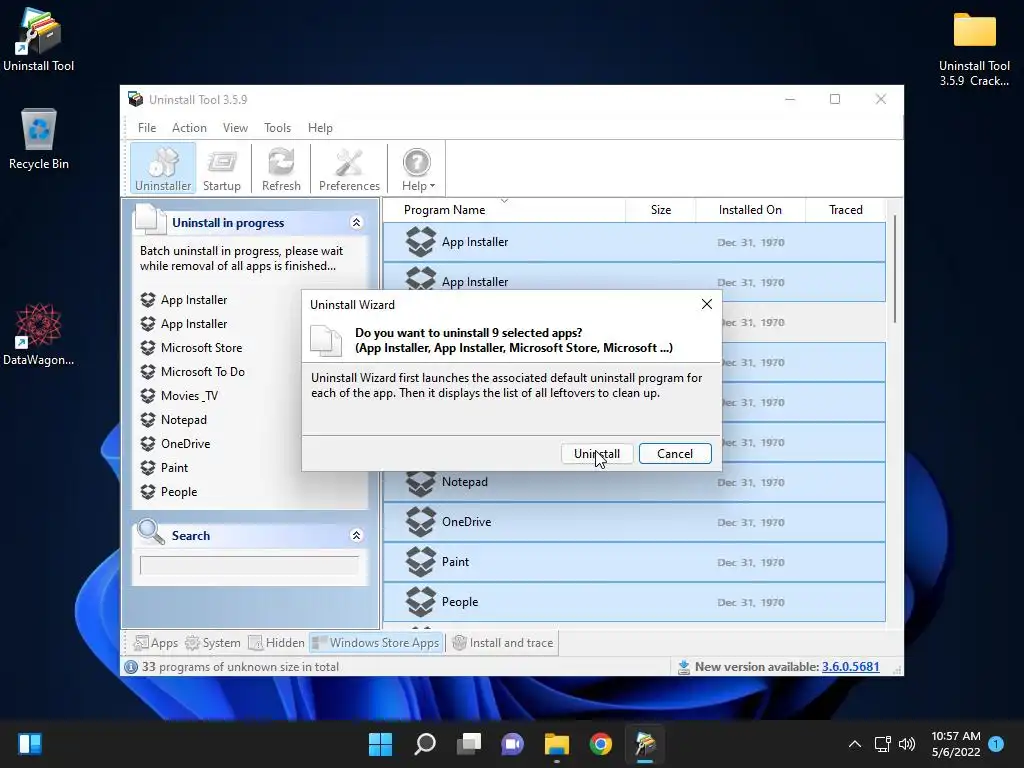The height and width of the screenshot is (768, 1024).
Task: Close the Uninstall Wizard with X
Action: 707,304
